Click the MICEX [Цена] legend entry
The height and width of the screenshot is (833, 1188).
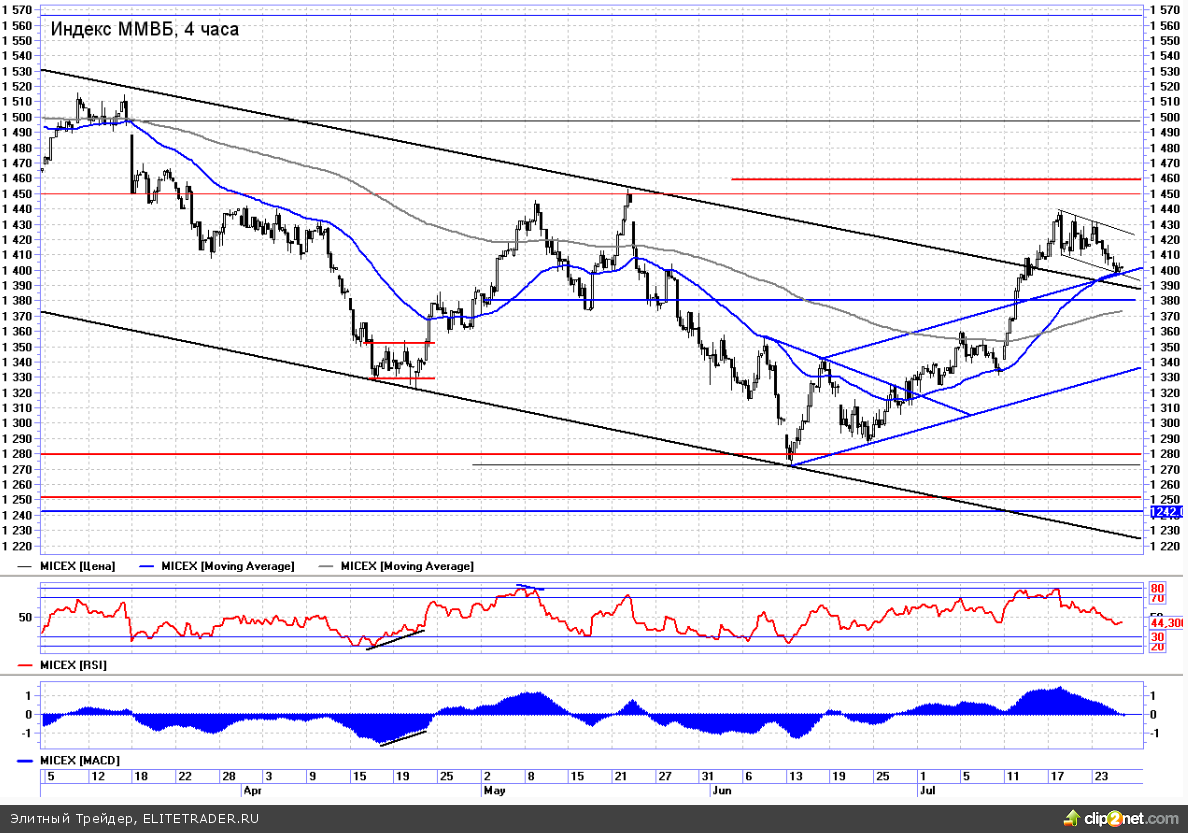coord(77,566)
